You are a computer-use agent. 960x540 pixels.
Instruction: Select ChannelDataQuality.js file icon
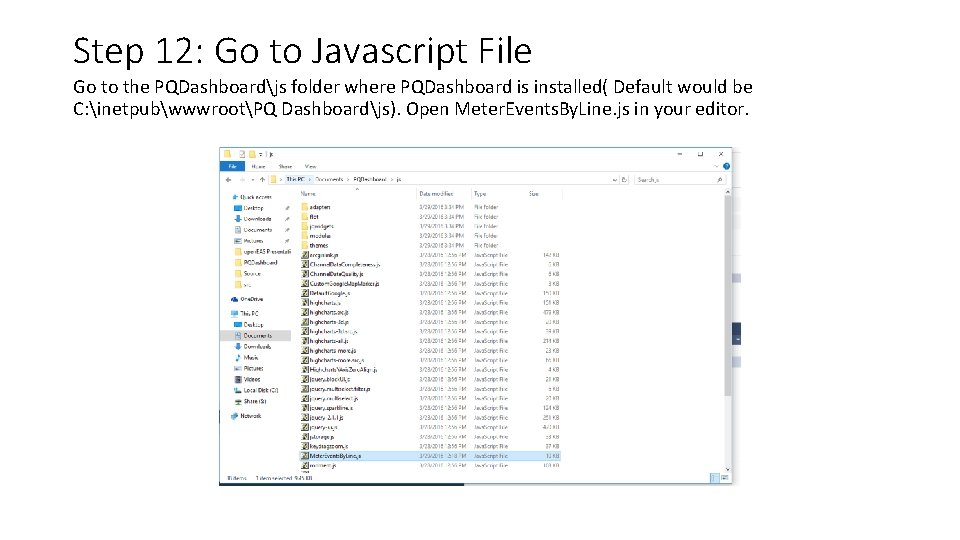pyautogui.click(x=304, y=274)
